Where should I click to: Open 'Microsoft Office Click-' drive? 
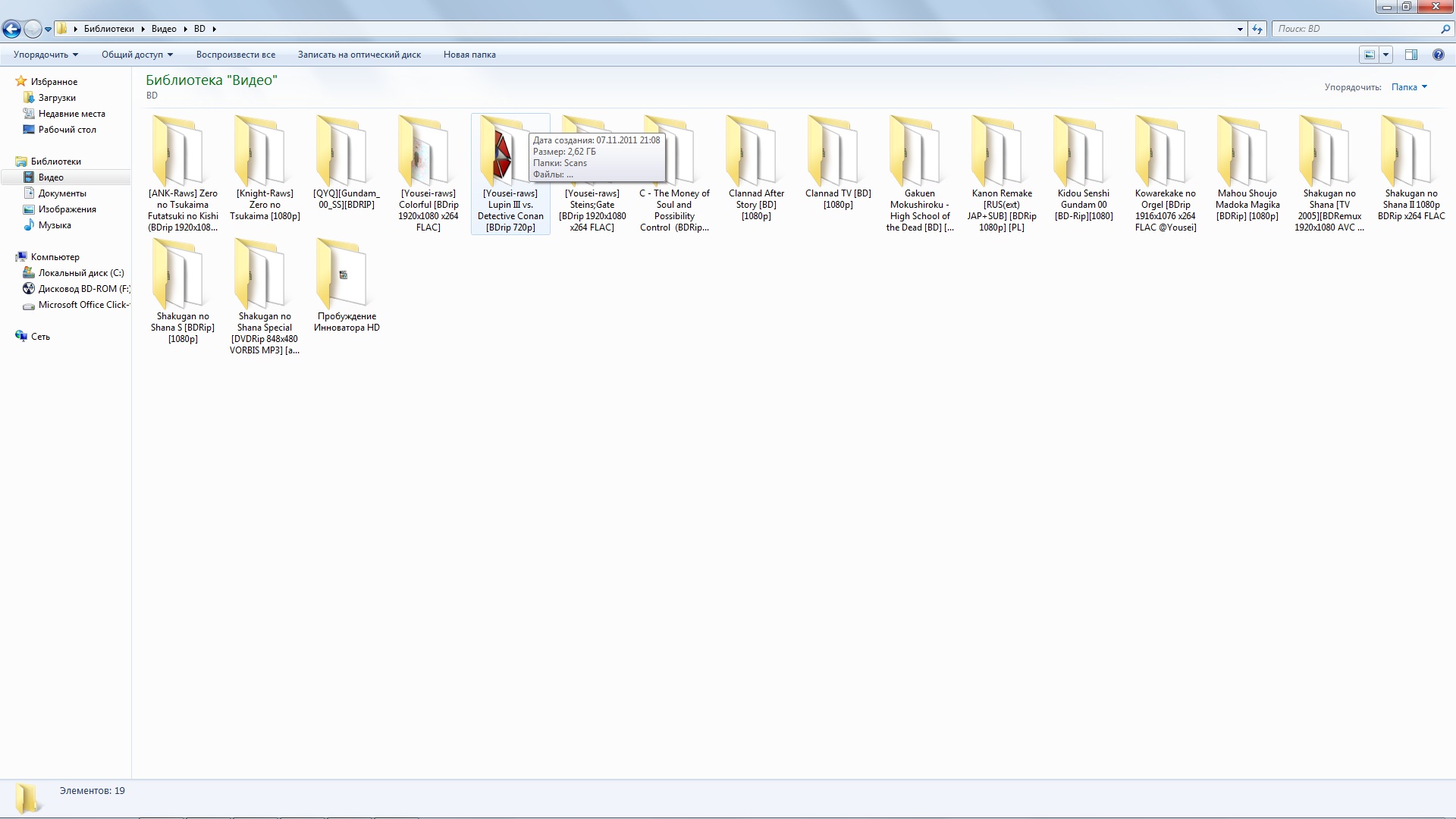point(83,305)
